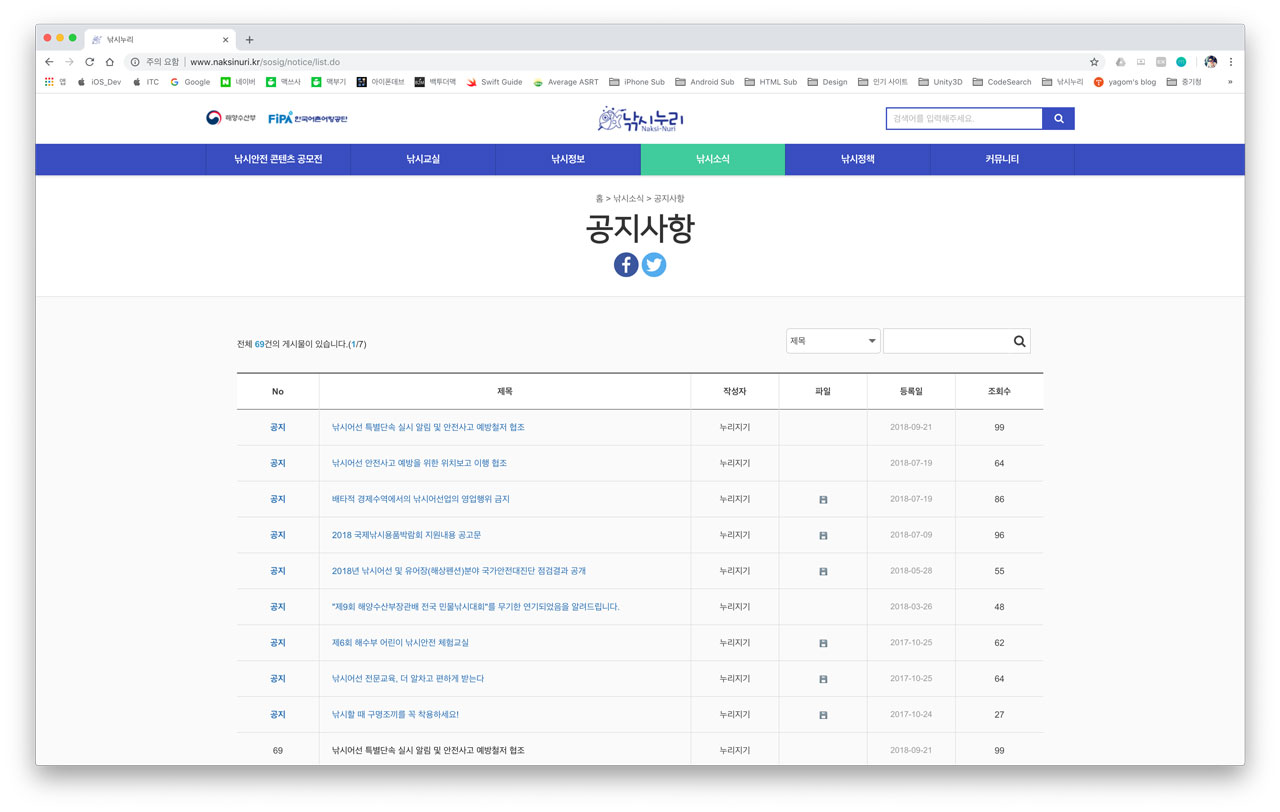Bookmark page with the star icon
This screenshot has width=1280, height=812.
[x=1094, y=62]
